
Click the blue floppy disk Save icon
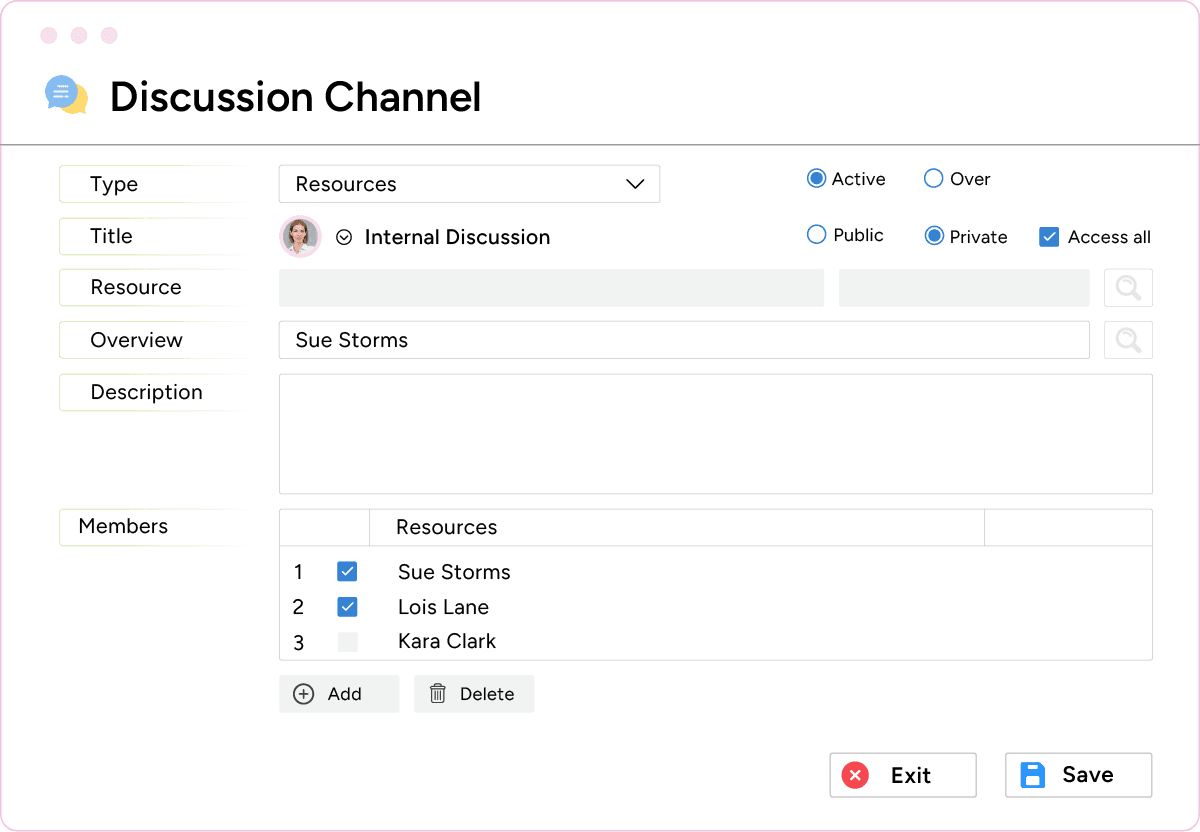pyautogui.click(x=1032, y=775)
